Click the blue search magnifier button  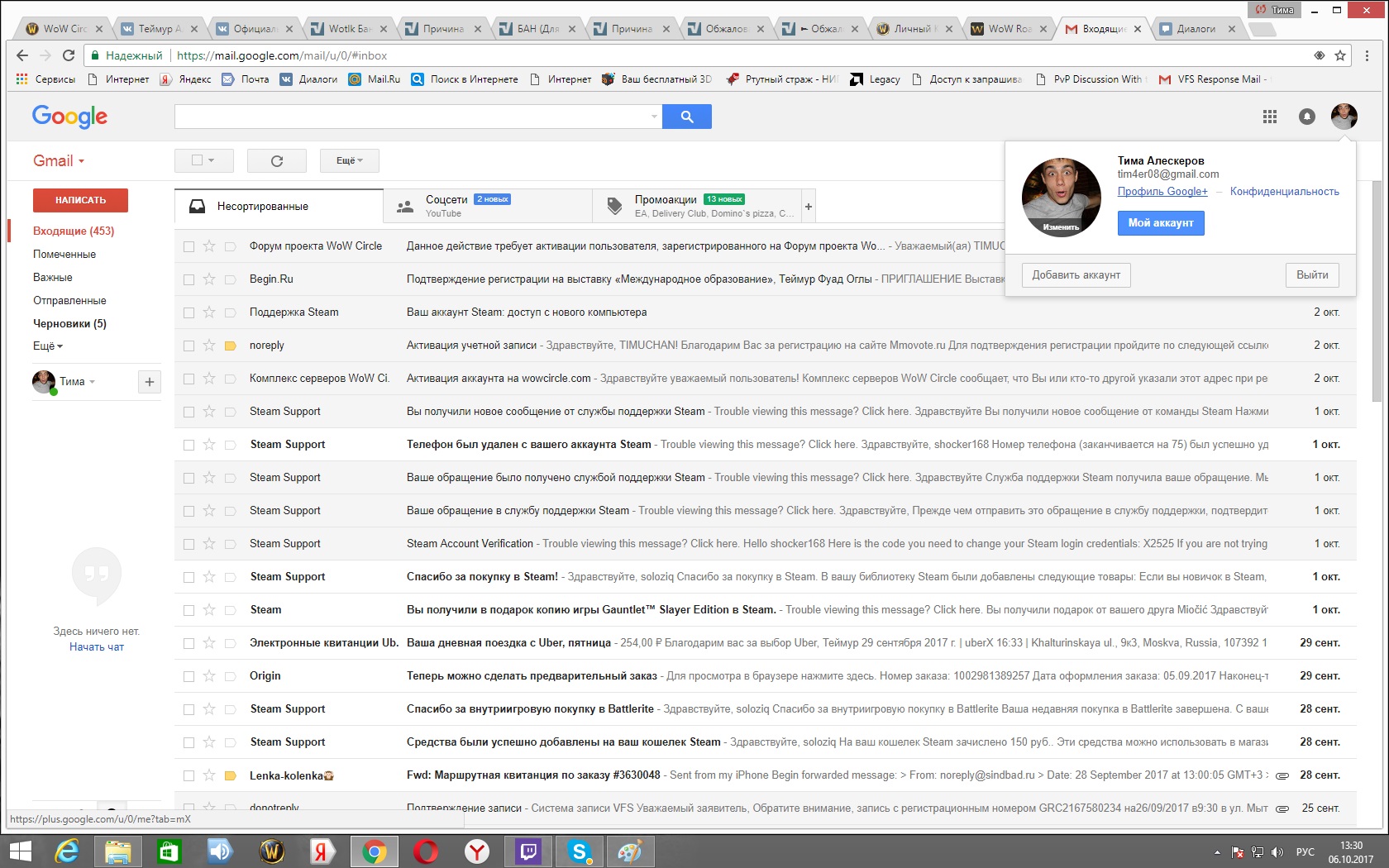click(686, 117)
